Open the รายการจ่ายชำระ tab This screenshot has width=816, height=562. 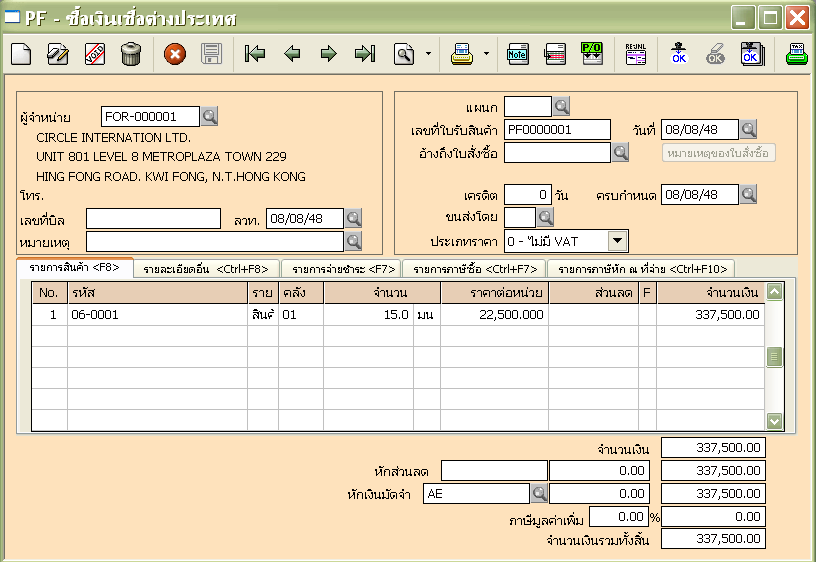(x=340, y=268)
